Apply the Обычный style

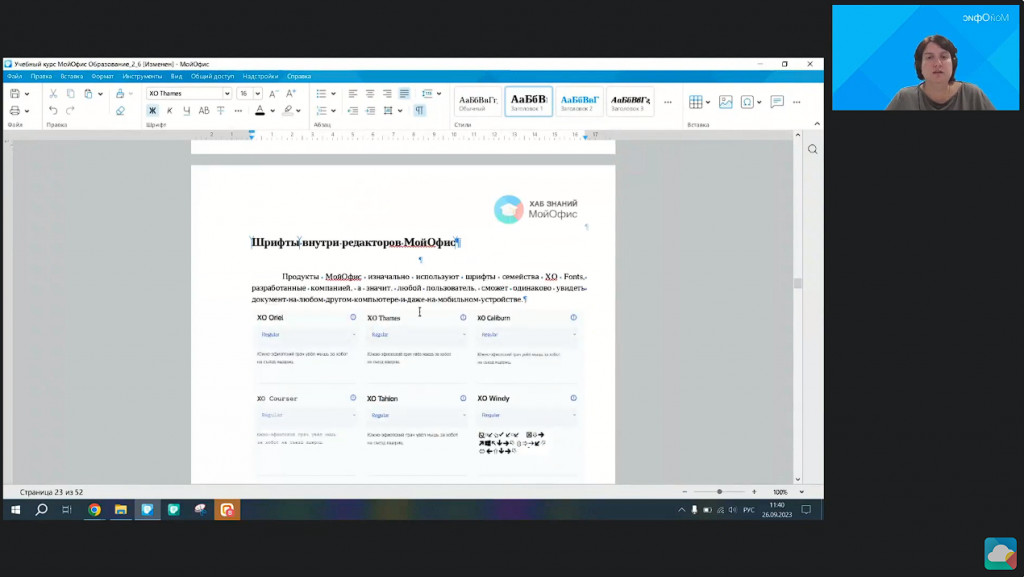click(x=478, y=101)
